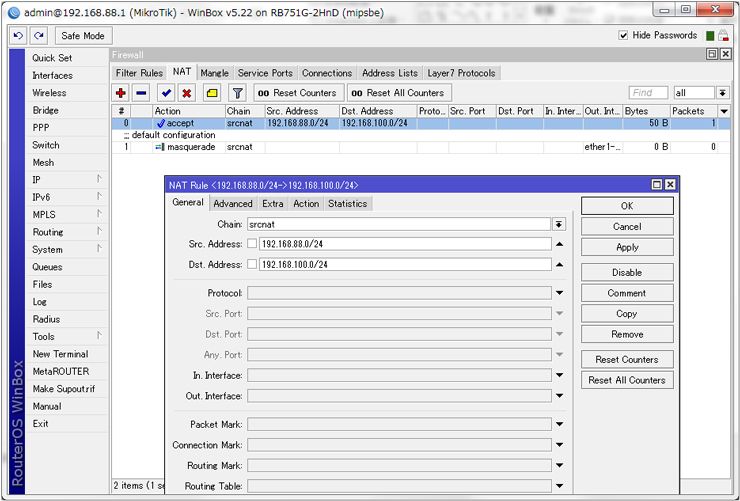Click the dialog's Disable button

point(627,272)
